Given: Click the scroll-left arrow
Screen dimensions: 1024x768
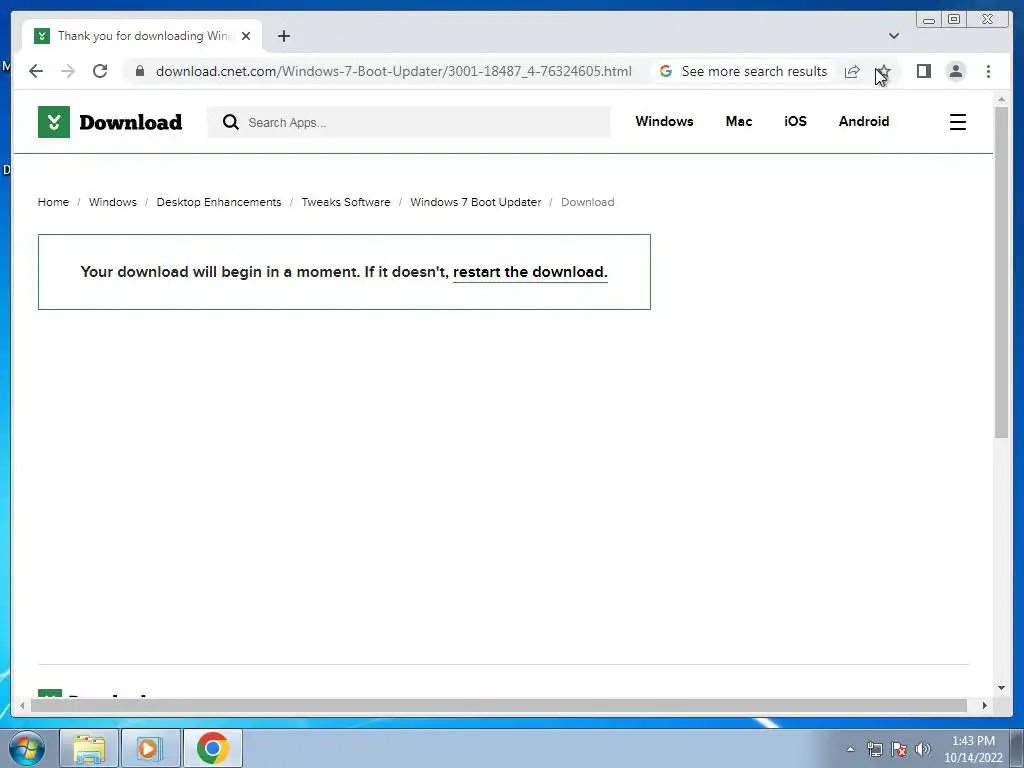Looking at the screenshot, I should tap(22, 705).
